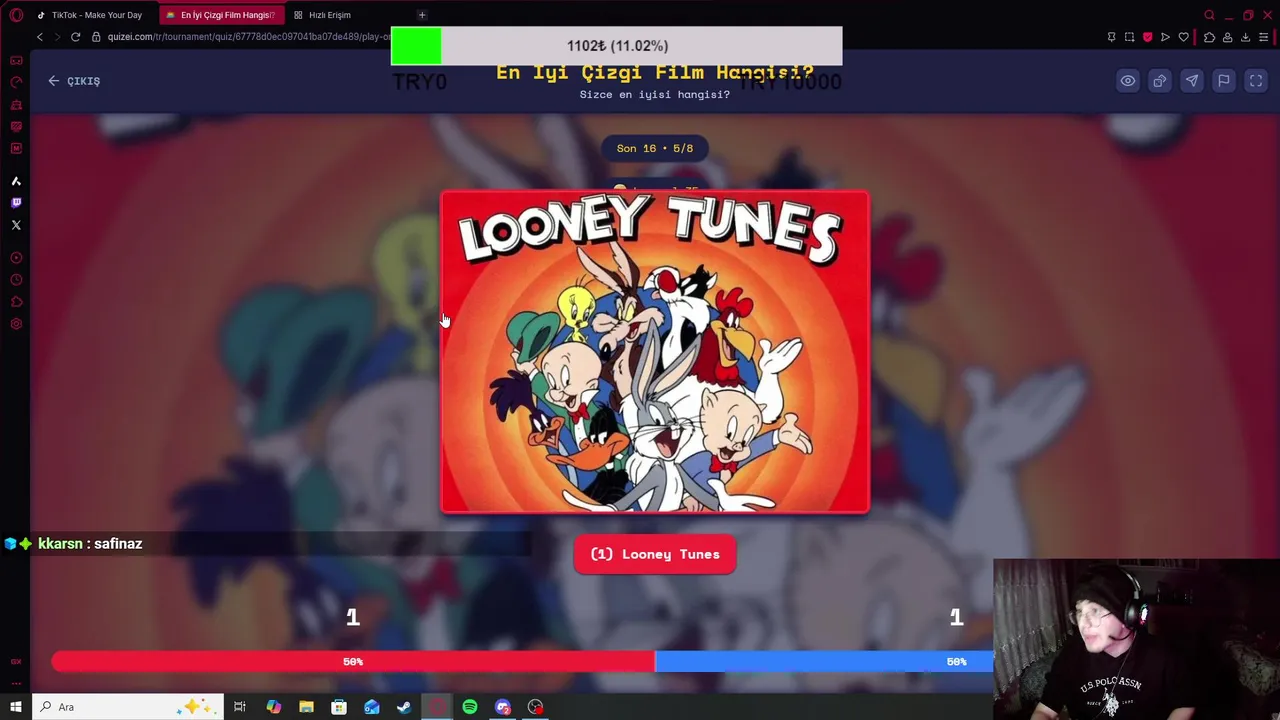
Task: Open File Explorer from the taskbar
Action: pyautogui.click(x=306, y=707)
